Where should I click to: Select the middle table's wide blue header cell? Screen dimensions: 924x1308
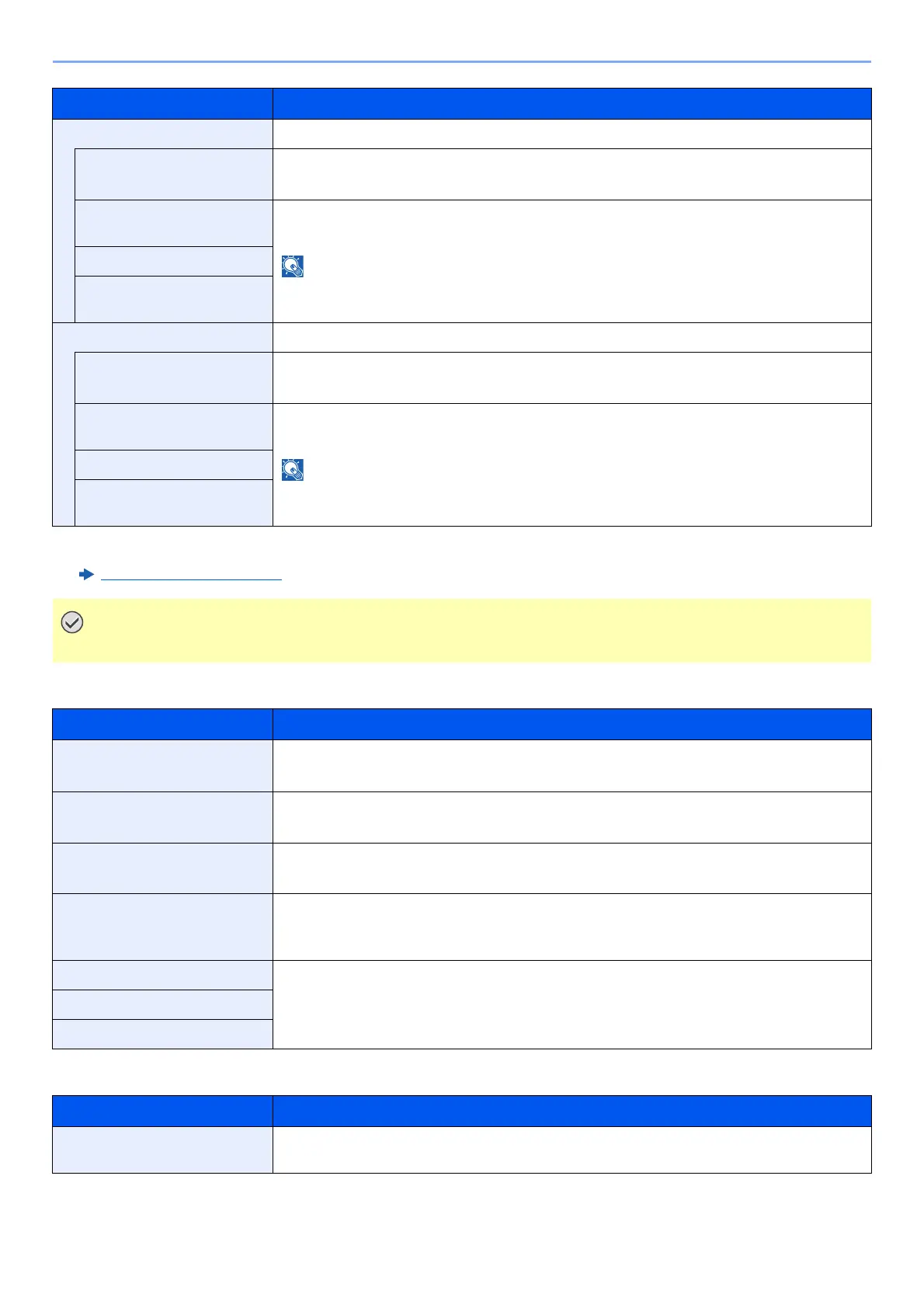coord(571,724)
